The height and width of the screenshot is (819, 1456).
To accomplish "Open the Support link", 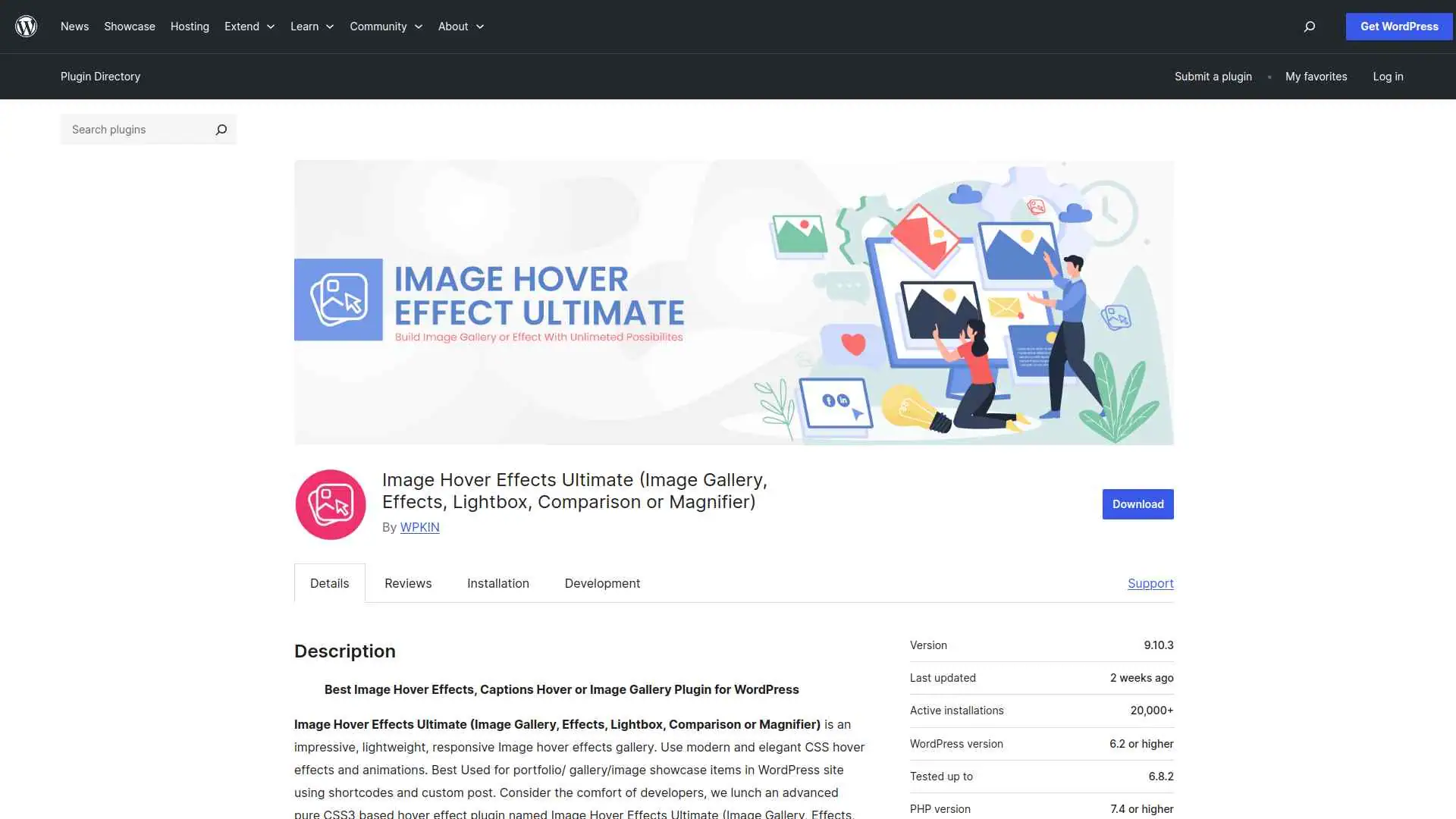I will pos(1150,583).
